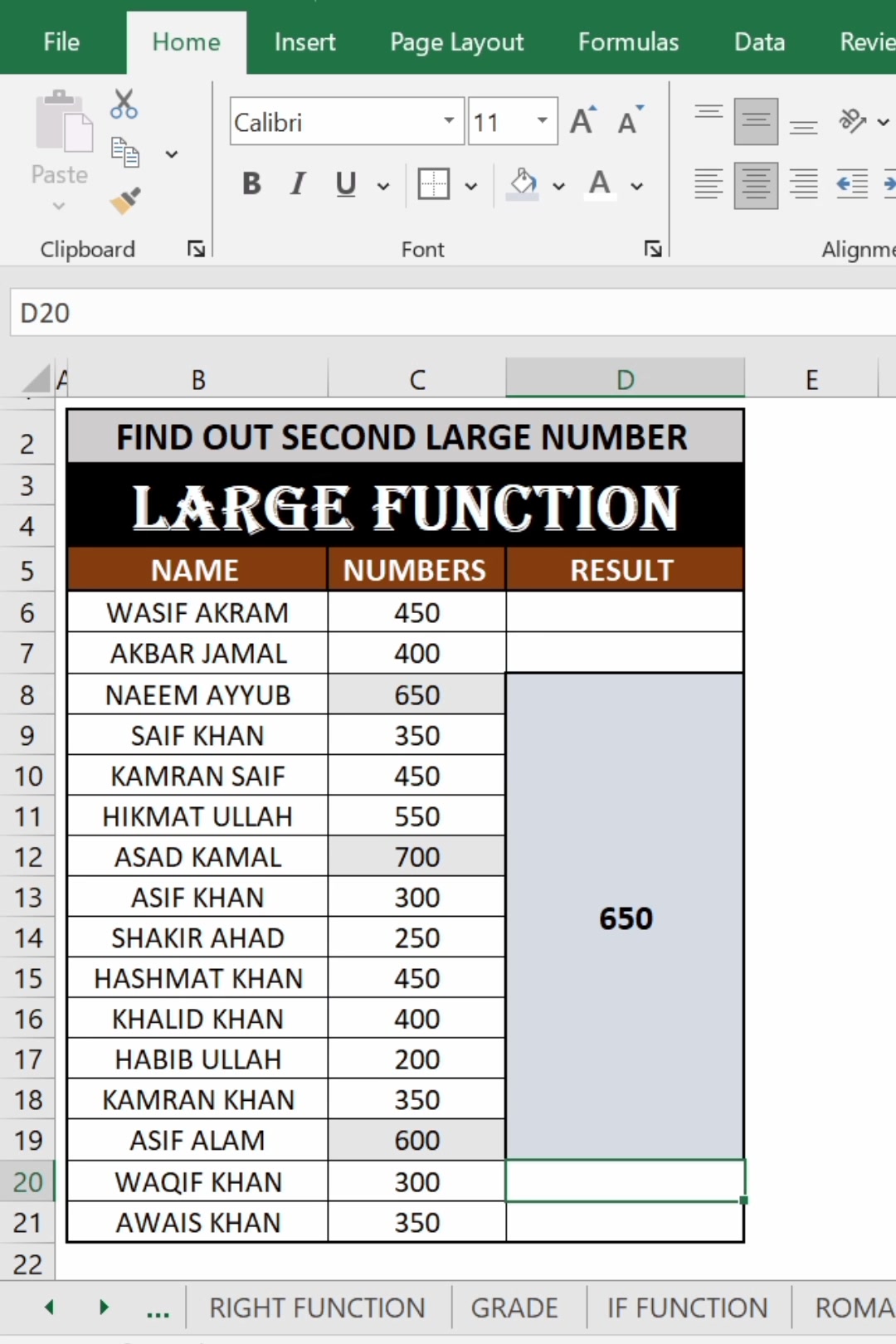The width and height of the screenshot is (896, 1344).
Task: Open the Orientation dropdown arrow
Action: pyautogui.click(x=884, y=122)
